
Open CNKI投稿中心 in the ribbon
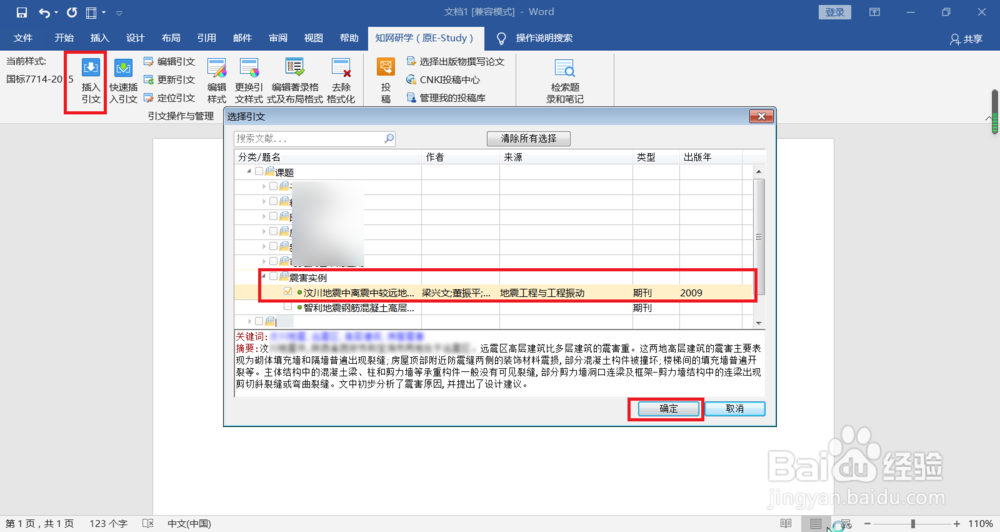click(443, 80)
